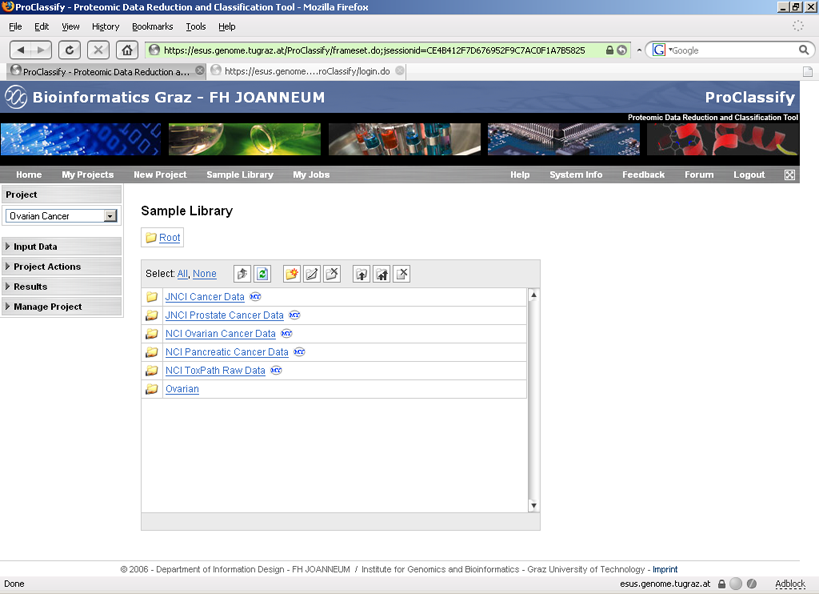
Task: Reload the page with the browser refresh button
Action: coord(69,50)
